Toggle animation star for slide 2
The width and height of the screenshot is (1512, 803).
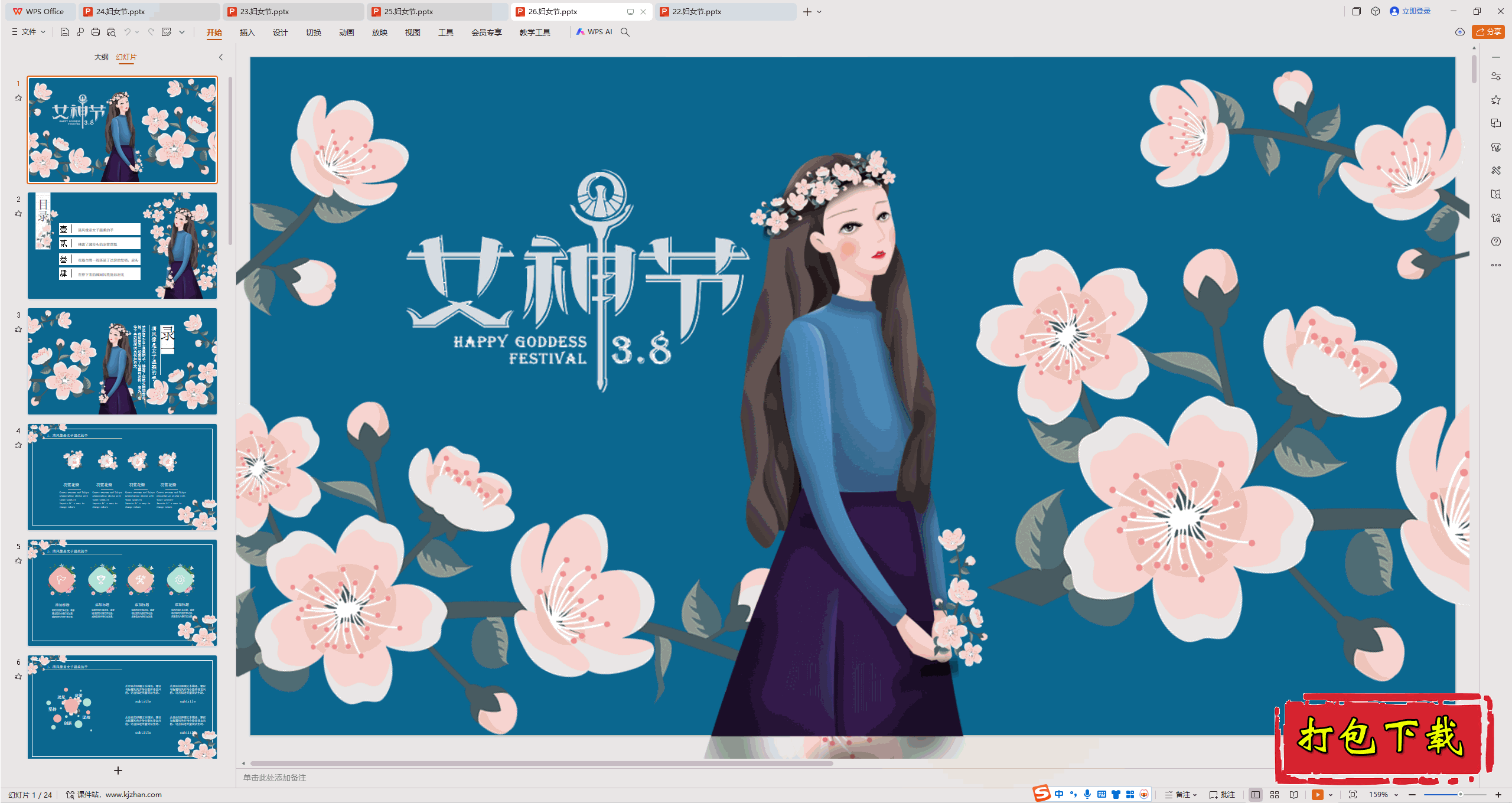click(18, 214)
